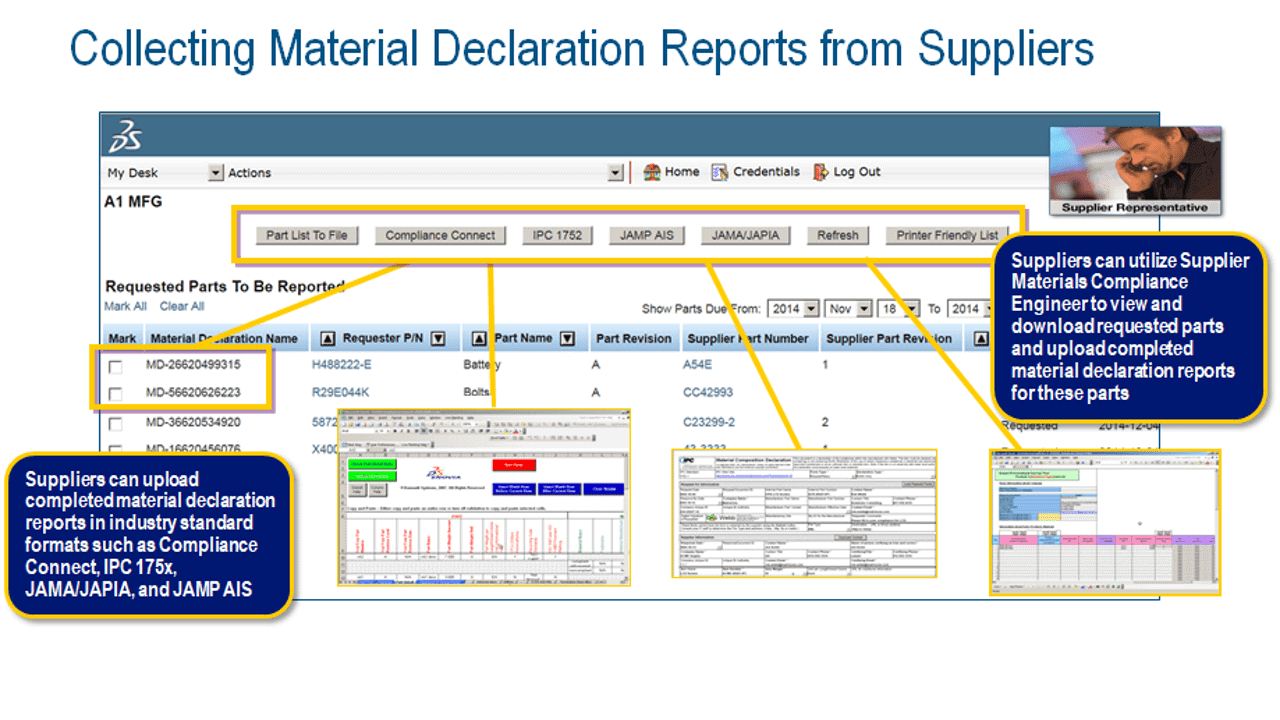Screen dimensions: 1280x720
Task: Sort Requester P/N column descending arrow
Action: tap(437, 339)
